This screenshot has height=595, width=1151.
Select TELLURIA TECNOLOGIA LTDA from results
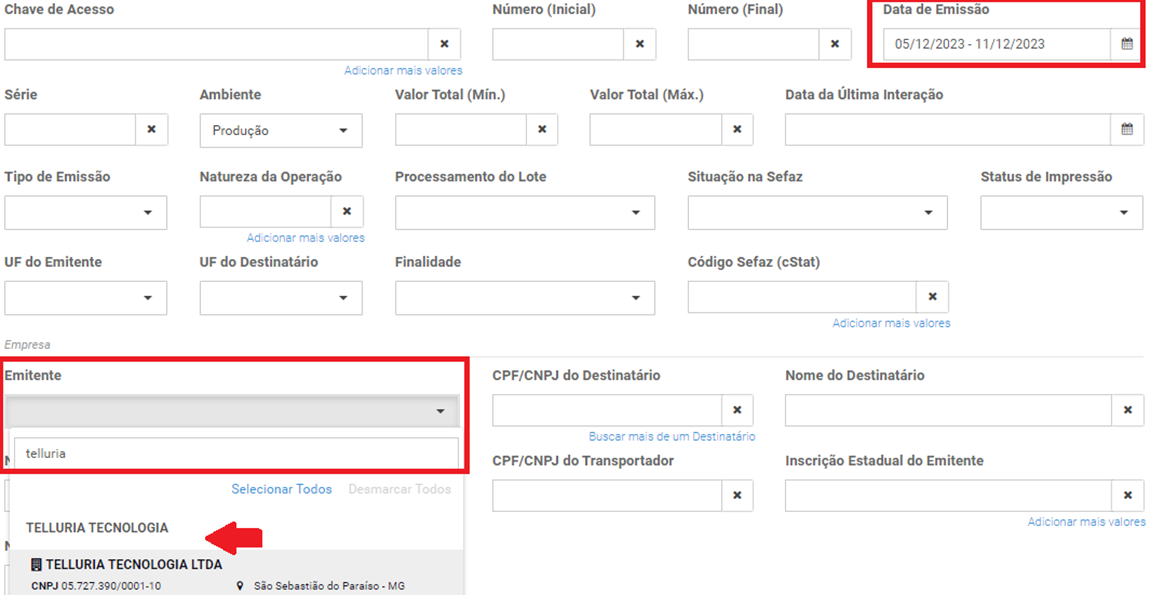point(236,573)
